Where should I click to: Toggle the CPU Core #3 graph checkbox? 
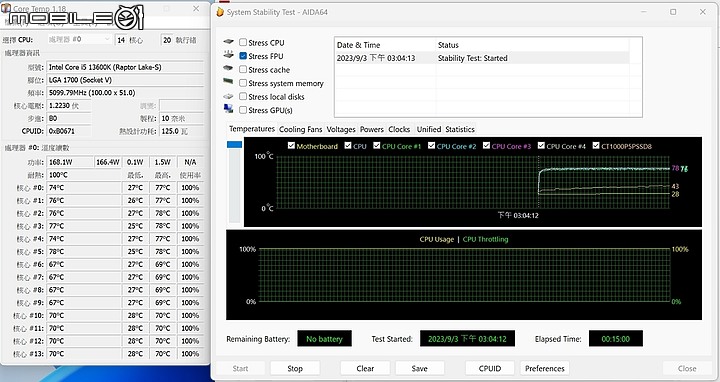click(486, 146)
